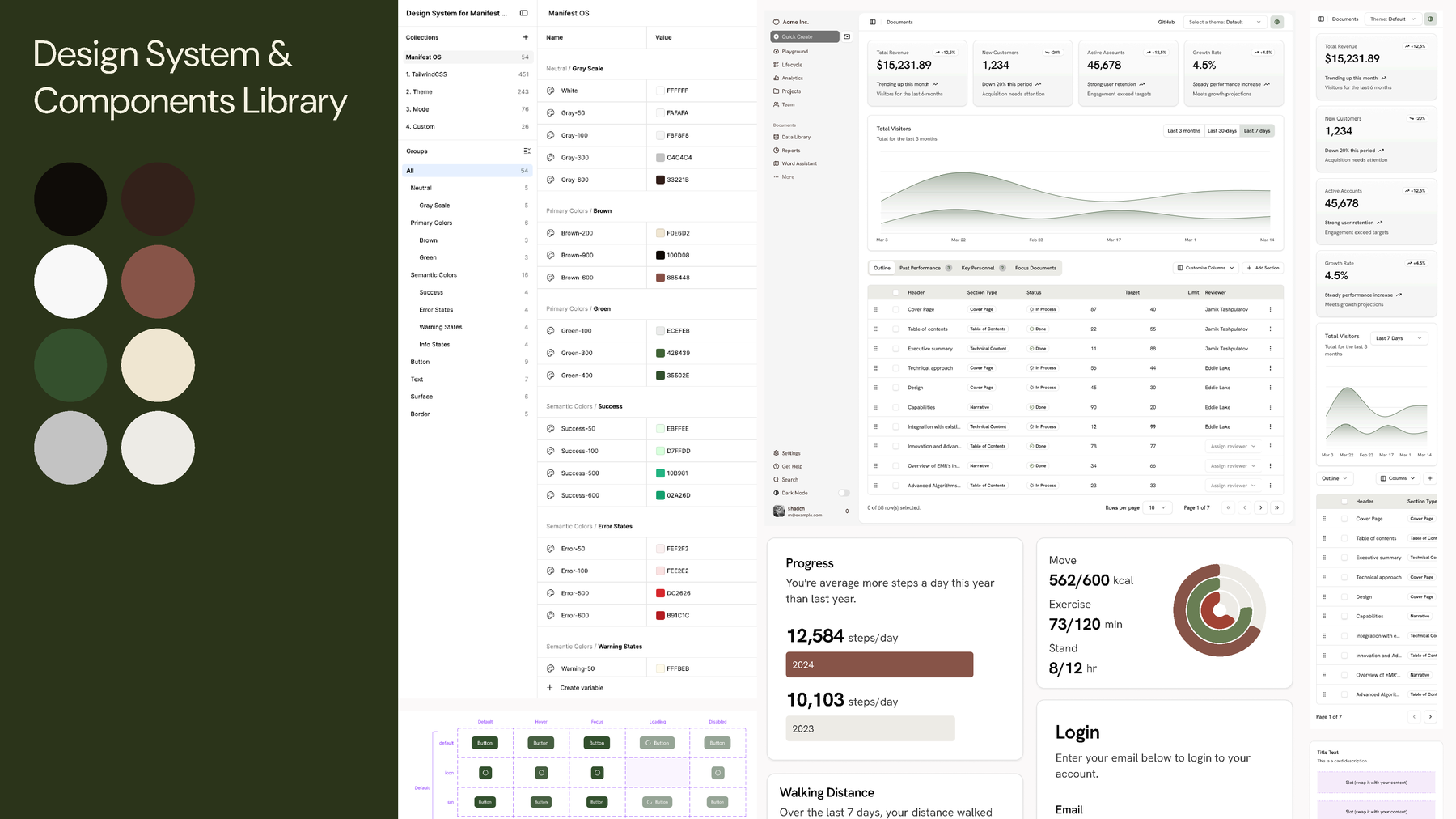Screen dimensions: 1456x819
Task: Select the Last 3 months range
Action: pyautogui.click(x=1183, y=130)
